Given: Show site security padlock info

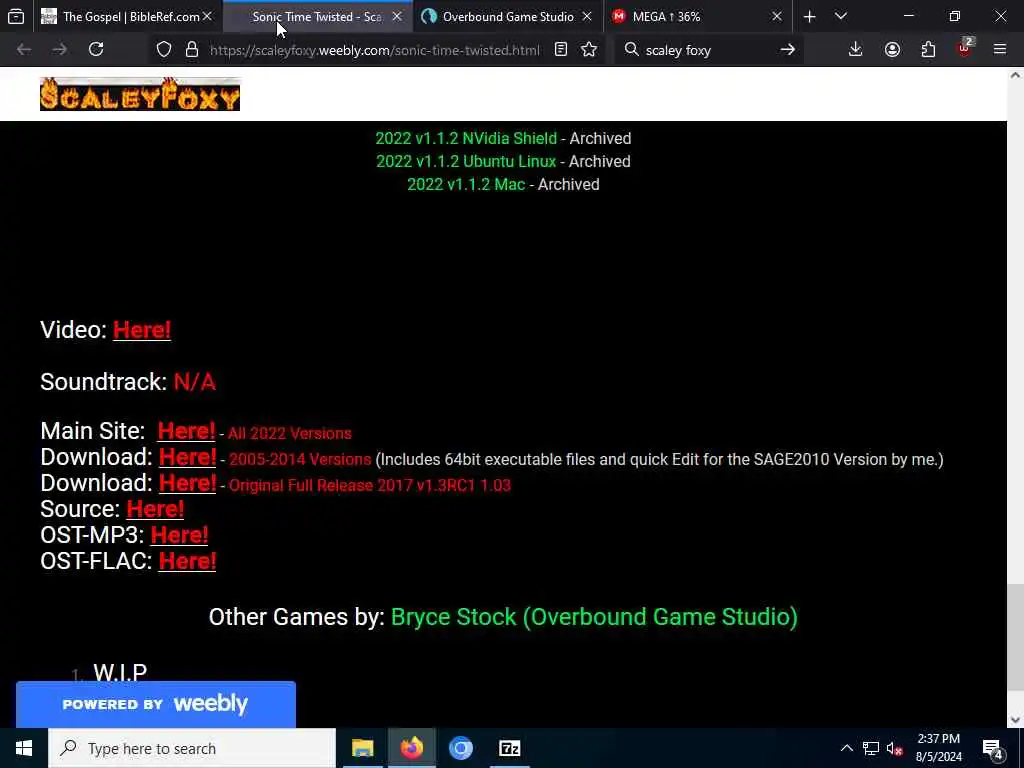Looking at the screenshot, I should click(x=192, y=50).
